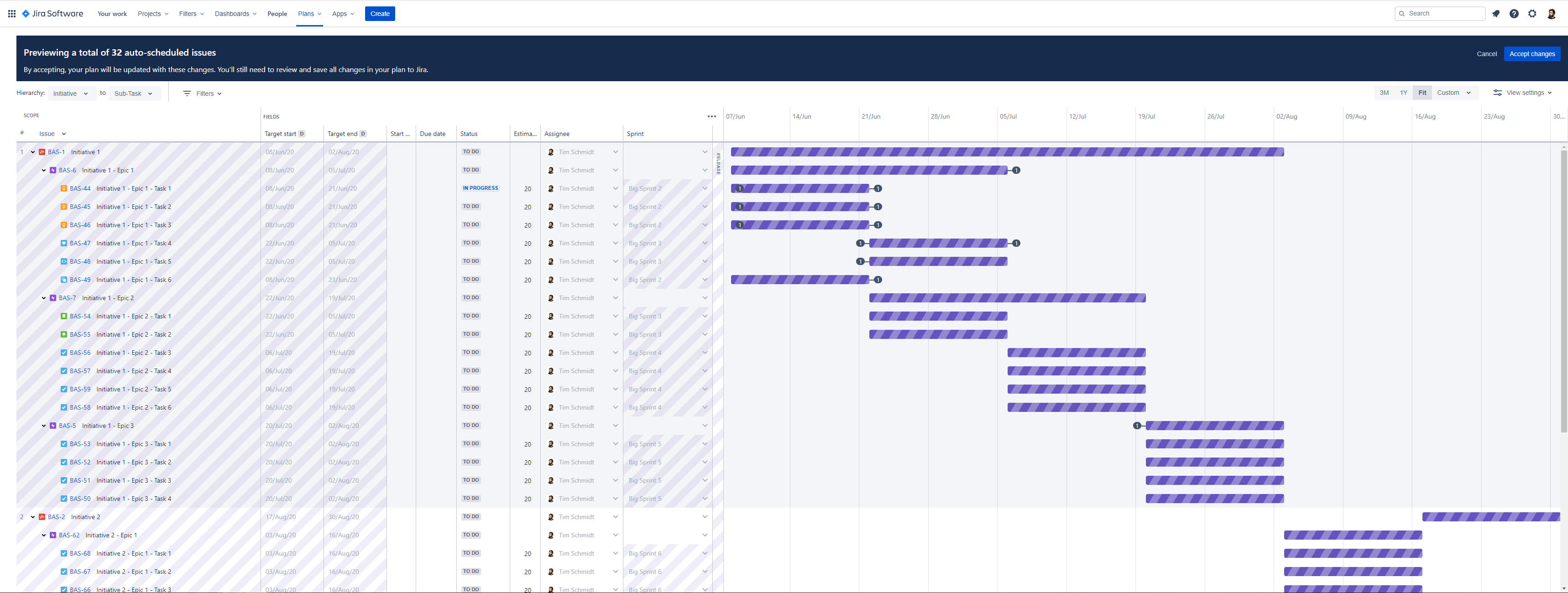Open assignee dropdown for BAS-44 row
The width and height of the screenshot is (1568, 593).
616,188
